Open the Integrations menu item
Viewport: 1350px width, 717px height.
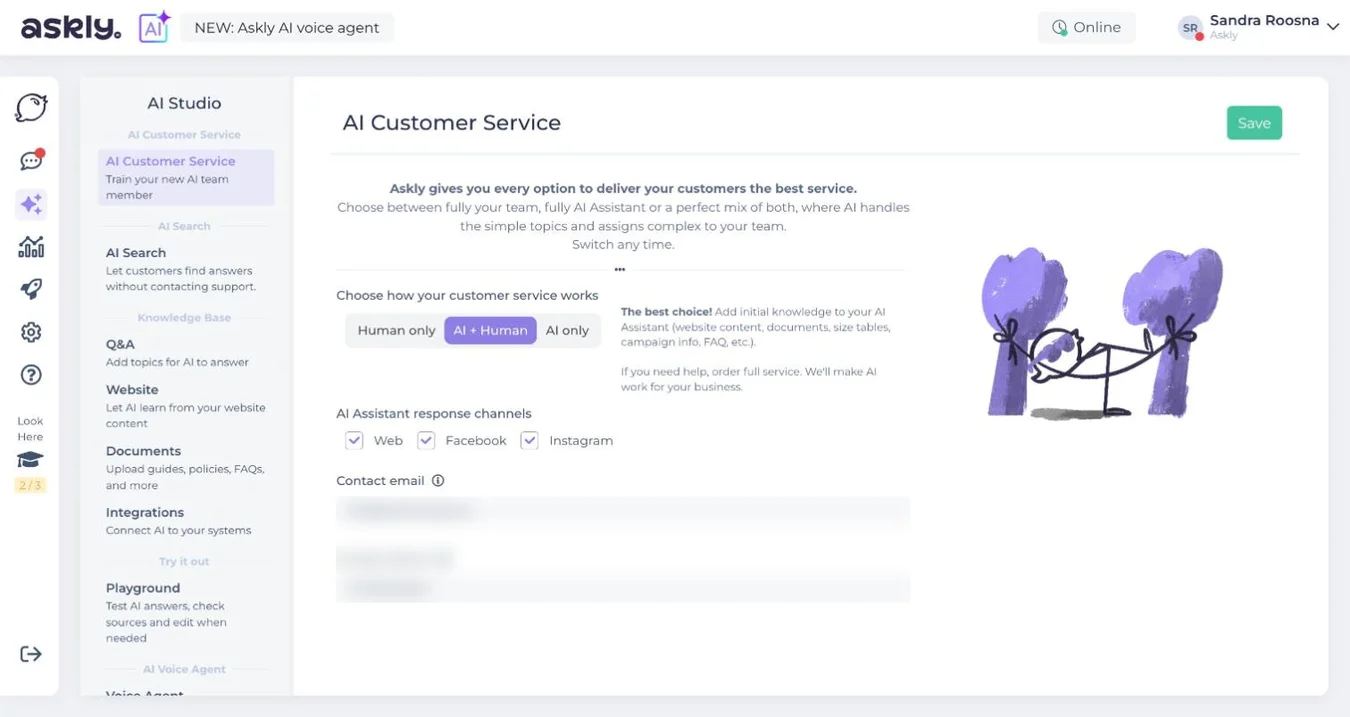[x=186, y=521]
